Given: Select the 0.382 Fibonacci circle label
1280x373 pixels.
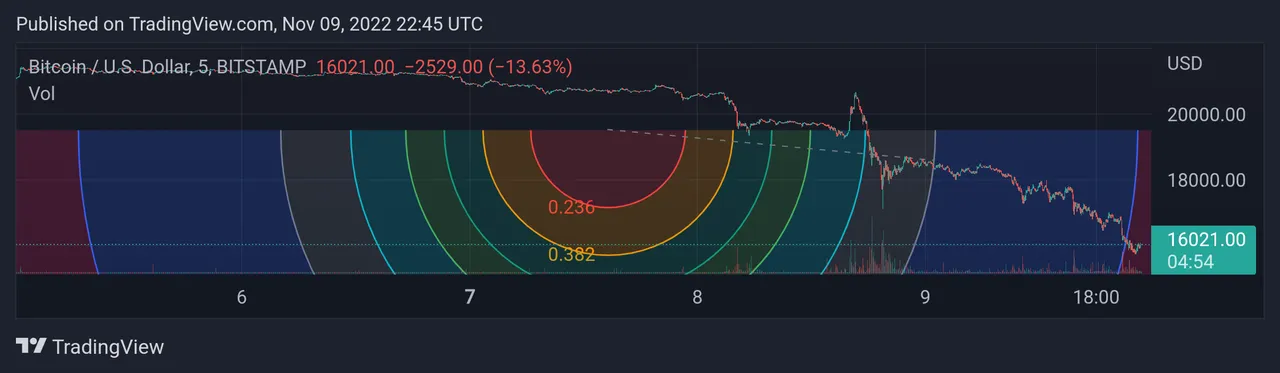Looking at the screenshot, I should coord(572,255).
